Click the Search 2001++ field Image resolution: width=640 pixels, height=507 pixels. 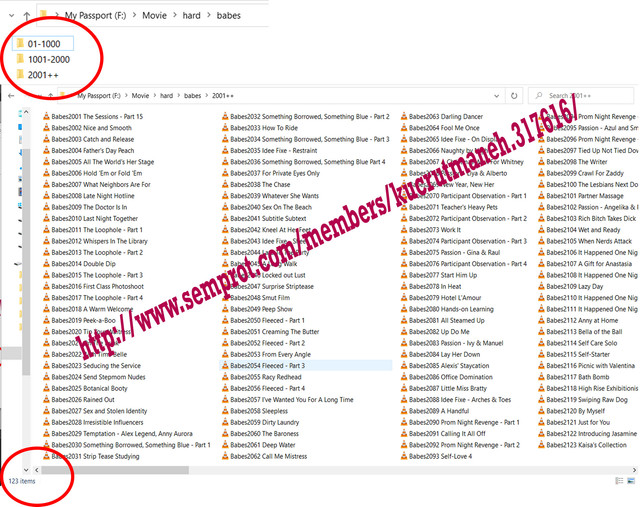[581, 96]
